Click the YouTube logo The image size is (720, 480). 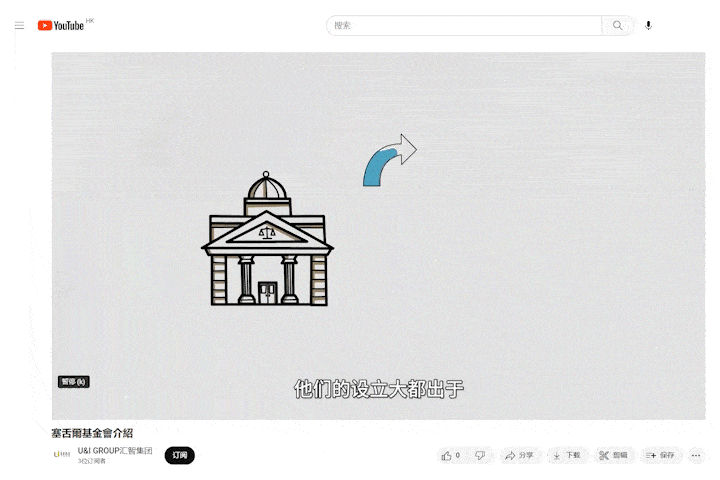(61, 25)
